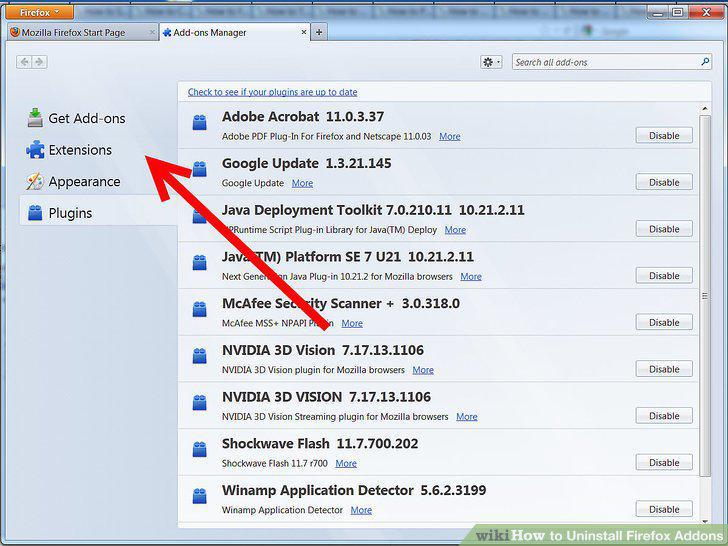Screen dimensions: 728x546
Task: Open the Get Add-ons section
Action: pyautogui.click(x=76, y=118)
